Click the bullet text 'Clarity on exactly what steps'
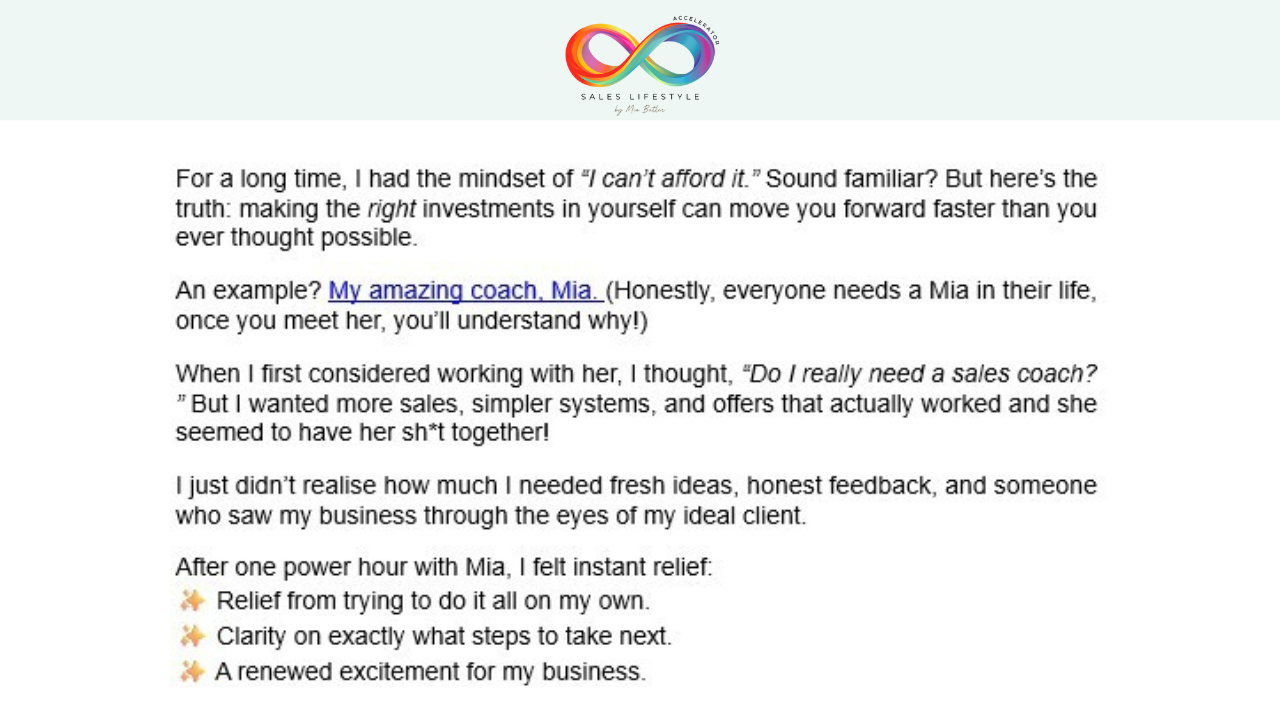The image size is (1280, 720). 444,636
